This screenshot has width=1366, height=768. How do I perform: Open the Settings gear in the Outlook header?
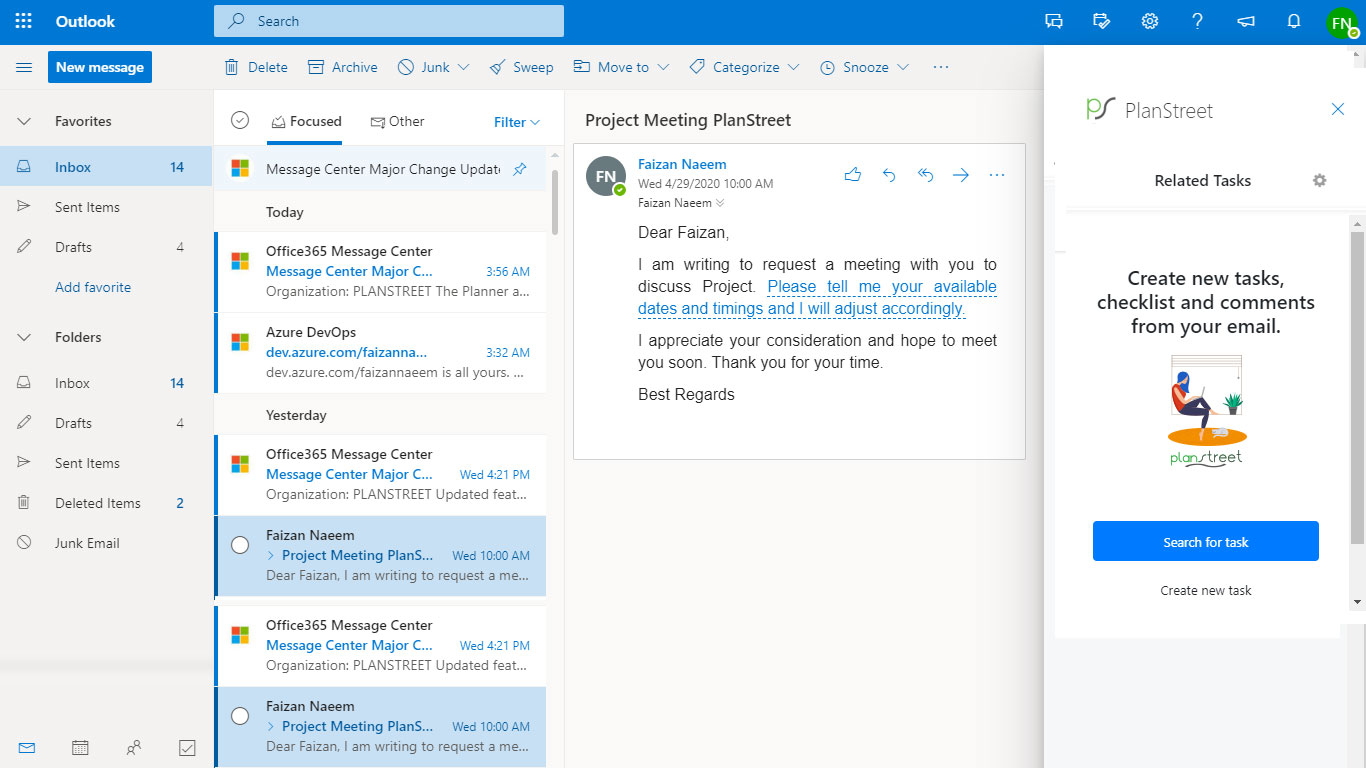(x=1150, y=21)
